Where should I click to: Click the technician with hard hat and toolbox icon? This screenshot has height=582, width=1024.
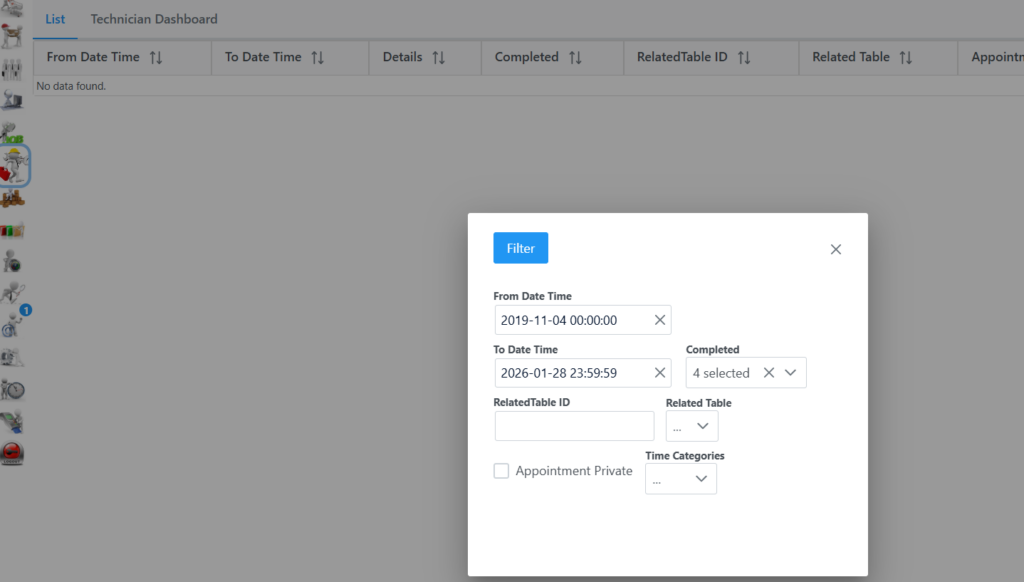tap(14, 165)
